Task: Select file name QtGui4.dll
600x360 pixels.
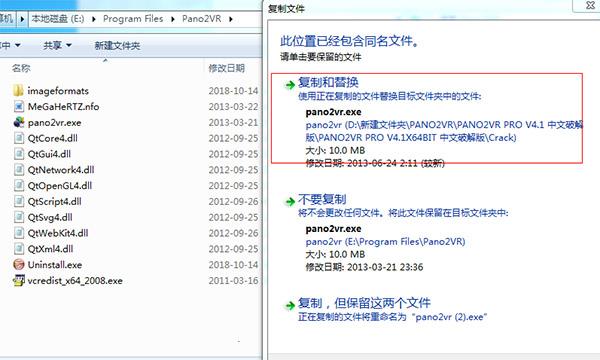Action: point(49,154)
